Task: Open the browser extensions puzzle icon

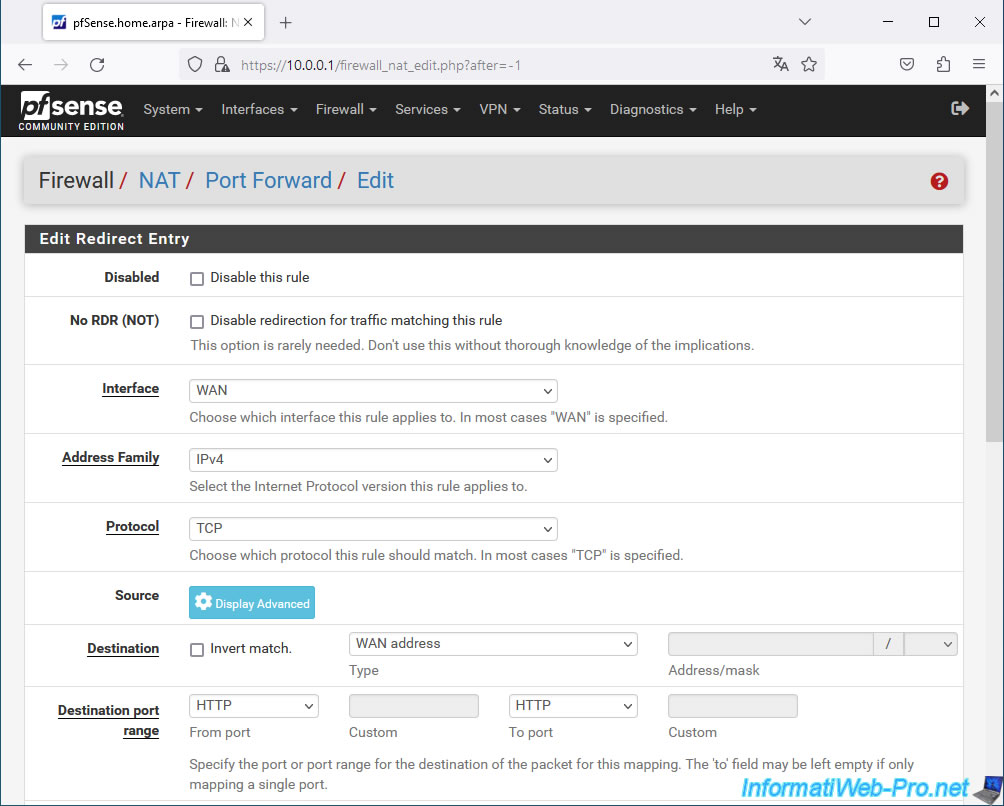Action: [x=943, y=64]
